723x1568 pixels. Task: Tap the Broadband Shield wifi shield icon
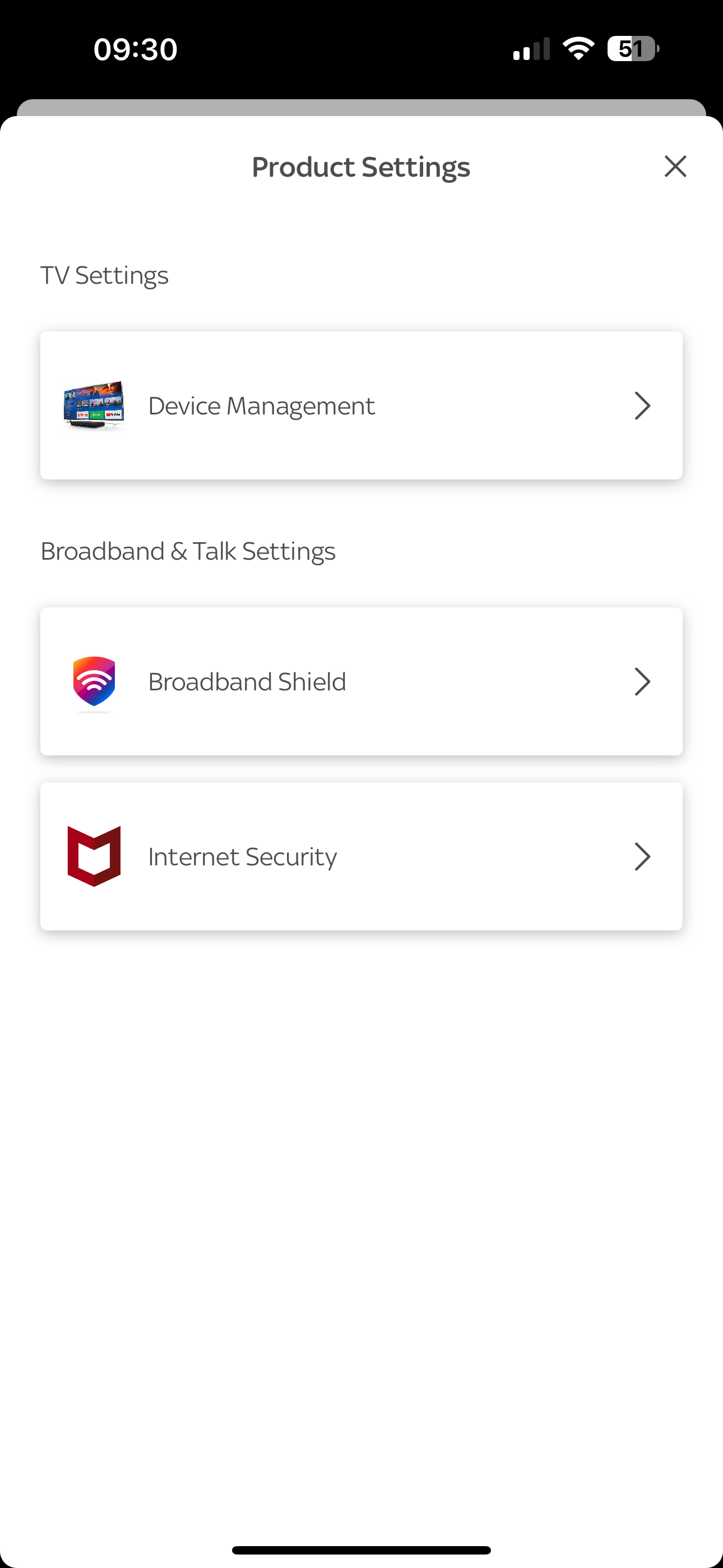pos(94,682)
